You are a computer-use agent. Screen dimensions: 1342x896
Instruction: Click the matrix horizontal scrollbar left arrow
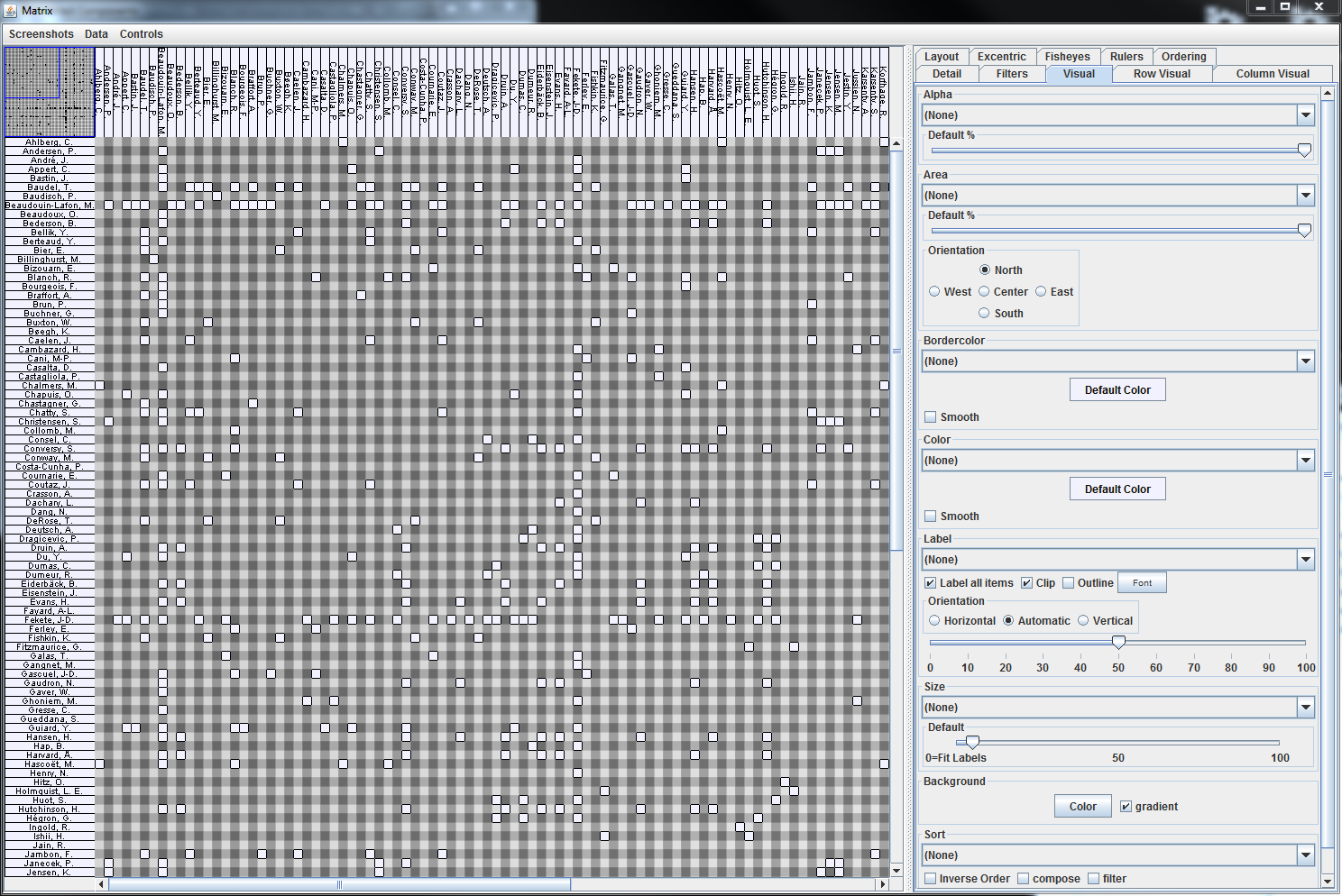point(101,884)
